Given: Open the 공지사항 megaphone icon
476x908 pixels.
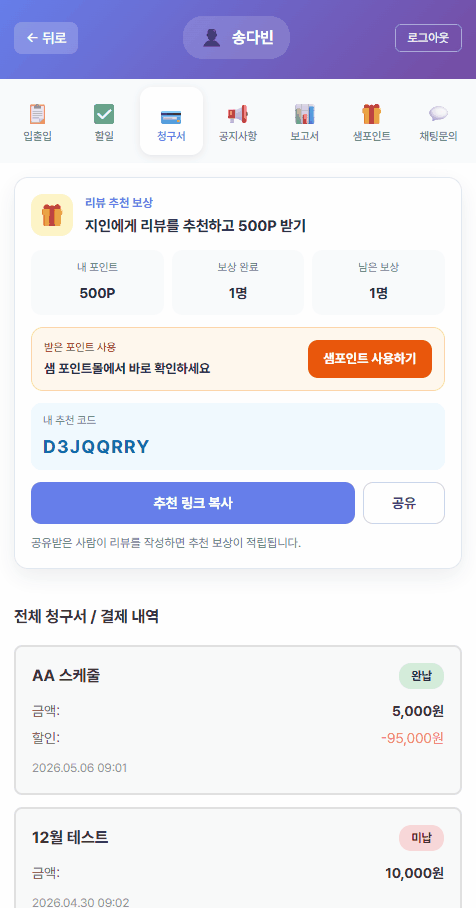Looking at the screenshot, I should (237, 114).
